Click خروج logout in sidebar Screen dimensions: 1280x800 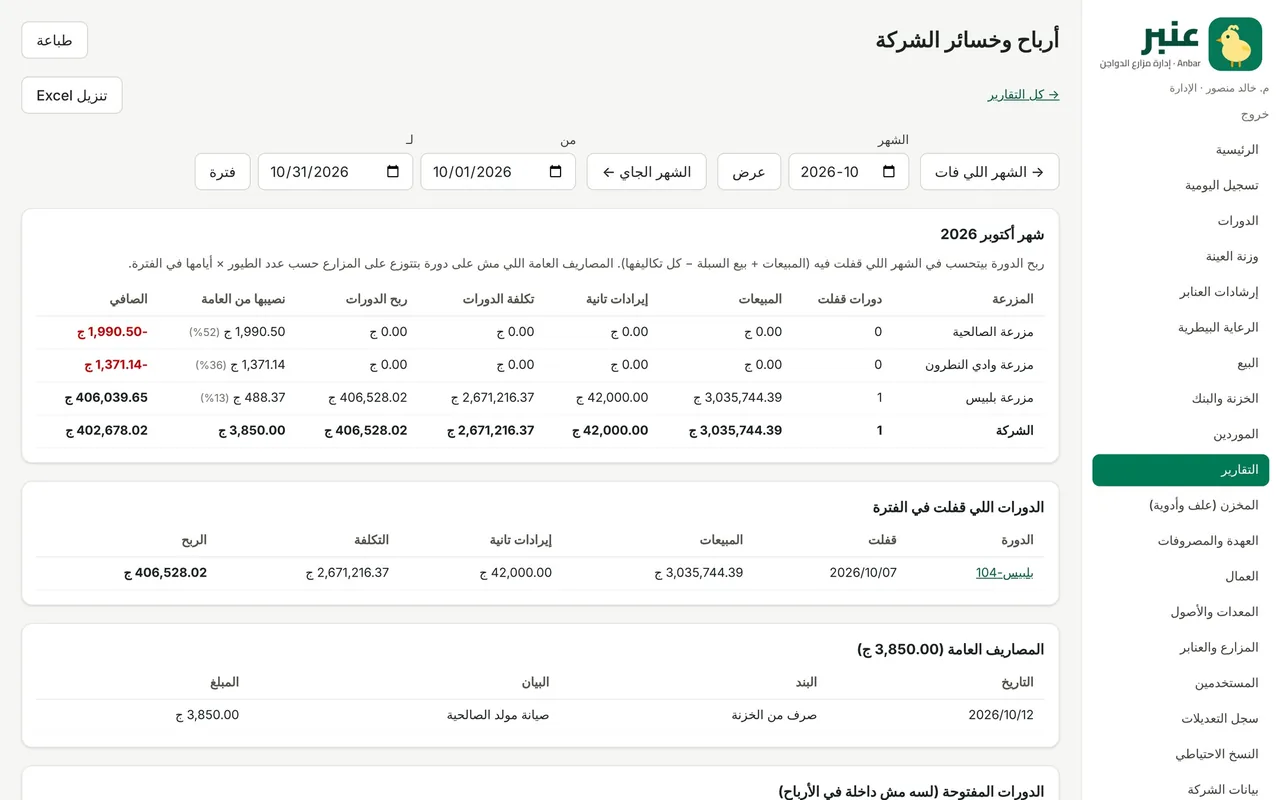tap(1255, 114)
